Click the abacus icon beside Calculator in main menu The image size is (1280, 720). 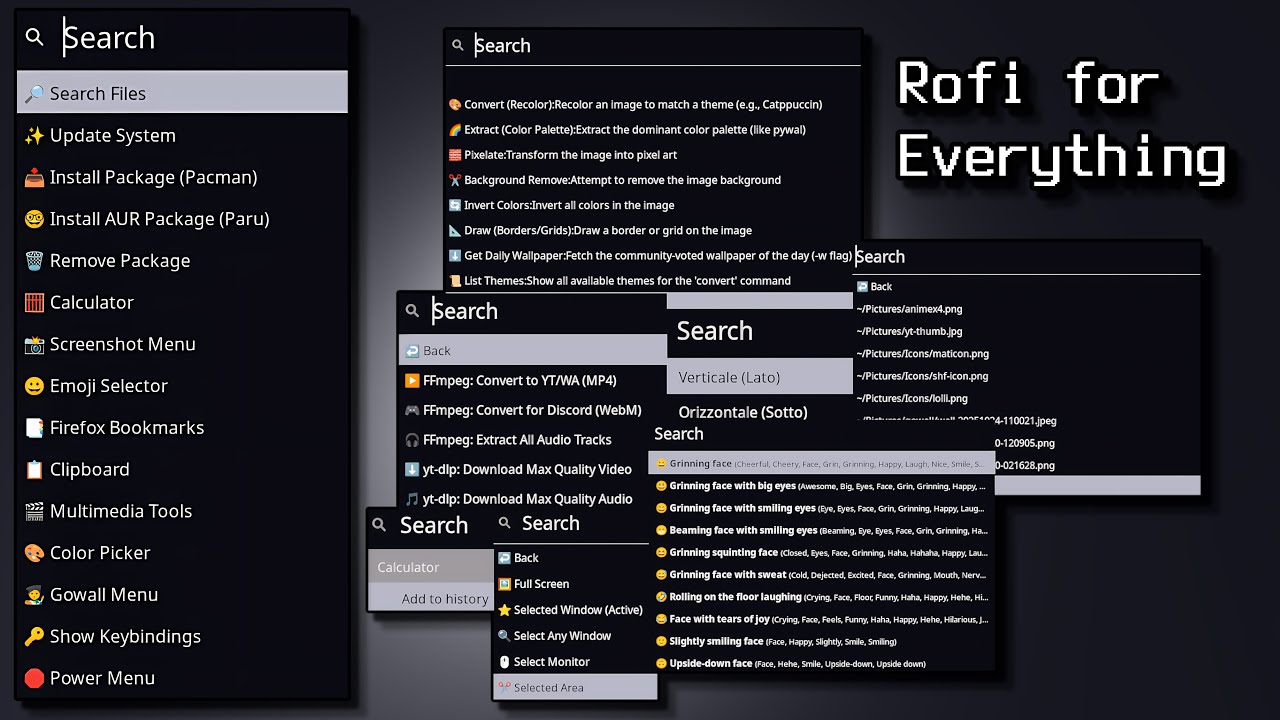click(x=34, y=303)
